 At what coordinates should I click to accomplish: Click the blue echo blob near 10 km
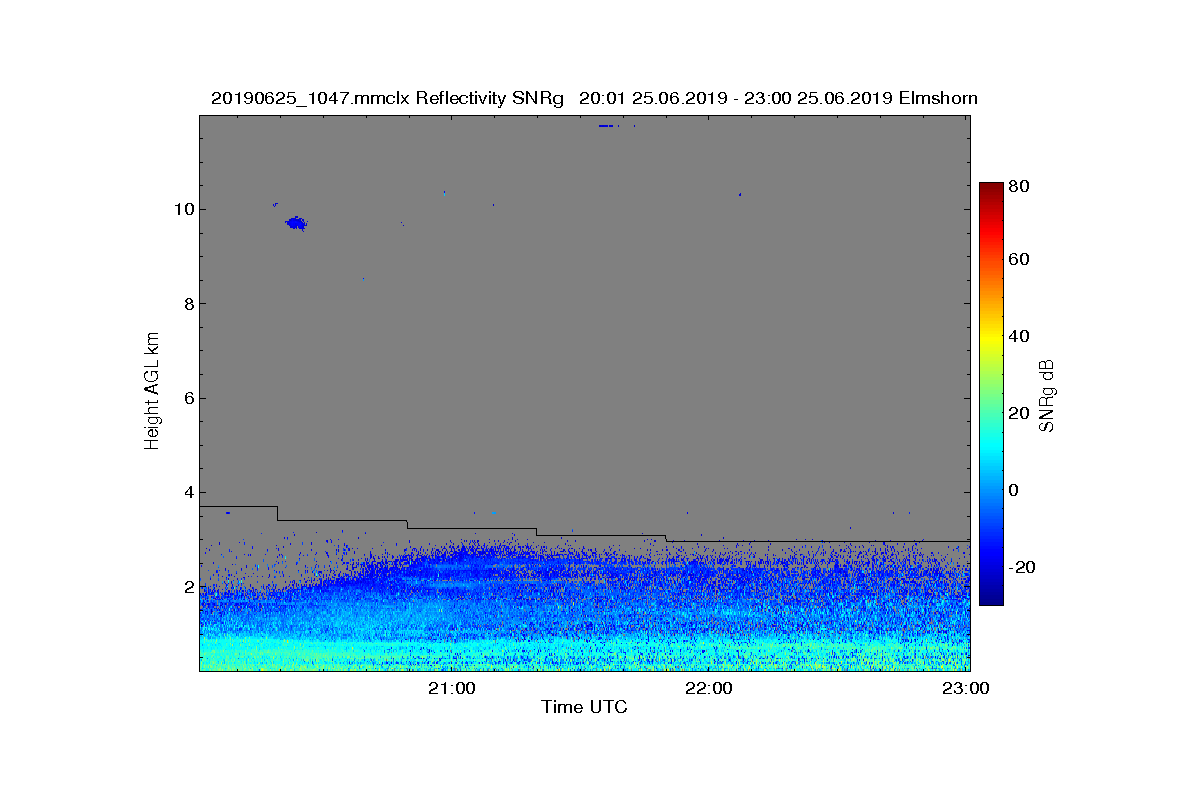tap(296, 223)
